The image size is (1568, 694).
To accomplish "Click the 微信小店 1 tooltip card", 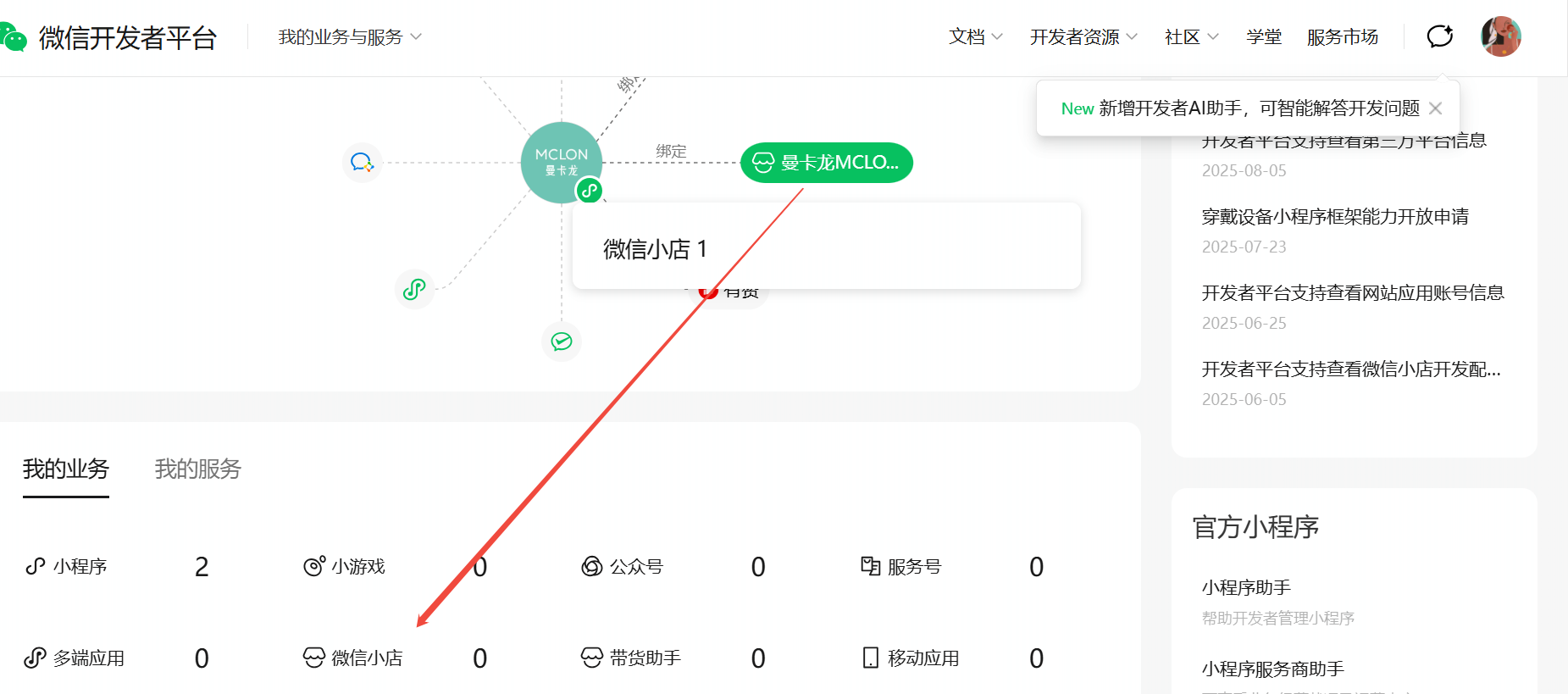I will [827, 247].
